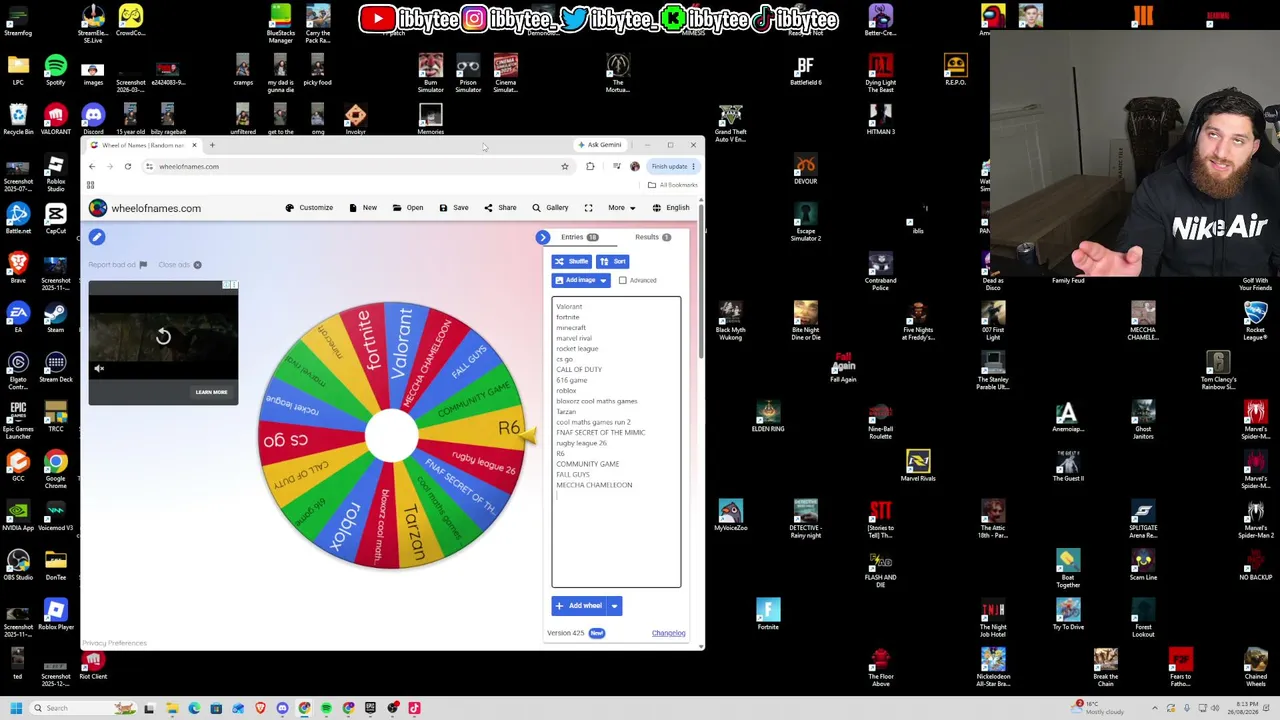
Task: Open Windows Start menu
Action: [x=16, y=708]
